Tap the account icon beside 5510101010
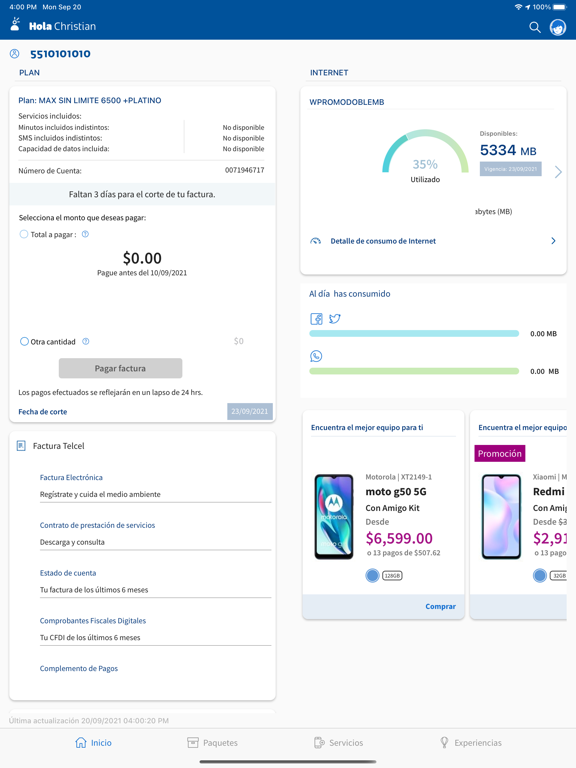The image size is (576, 768). (15, 54)
